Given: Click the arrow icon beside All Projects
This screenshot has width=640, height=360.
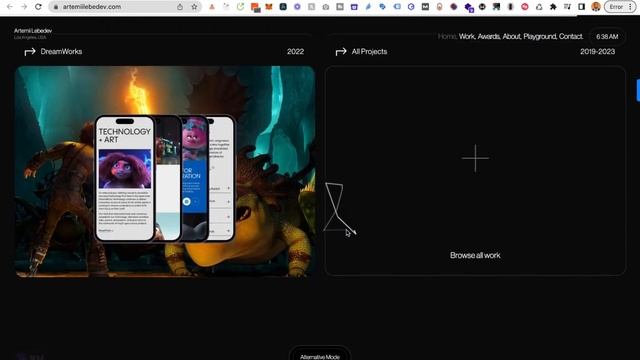Looking at the screenshot, I should pyautogui.click(x=341, y=51).
